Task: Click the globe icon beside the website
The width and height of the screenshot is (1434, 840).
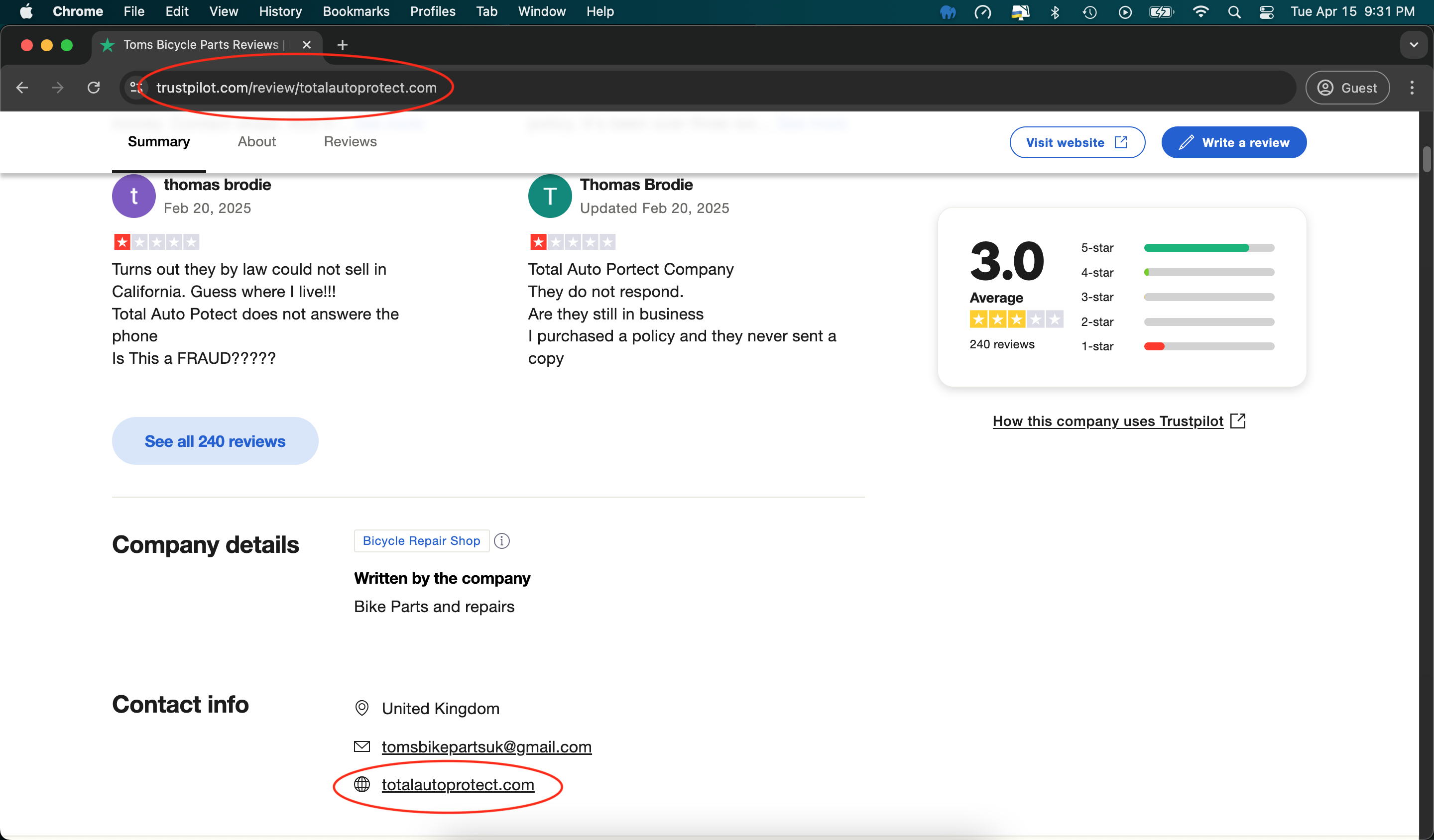Action: pos(362,785)
